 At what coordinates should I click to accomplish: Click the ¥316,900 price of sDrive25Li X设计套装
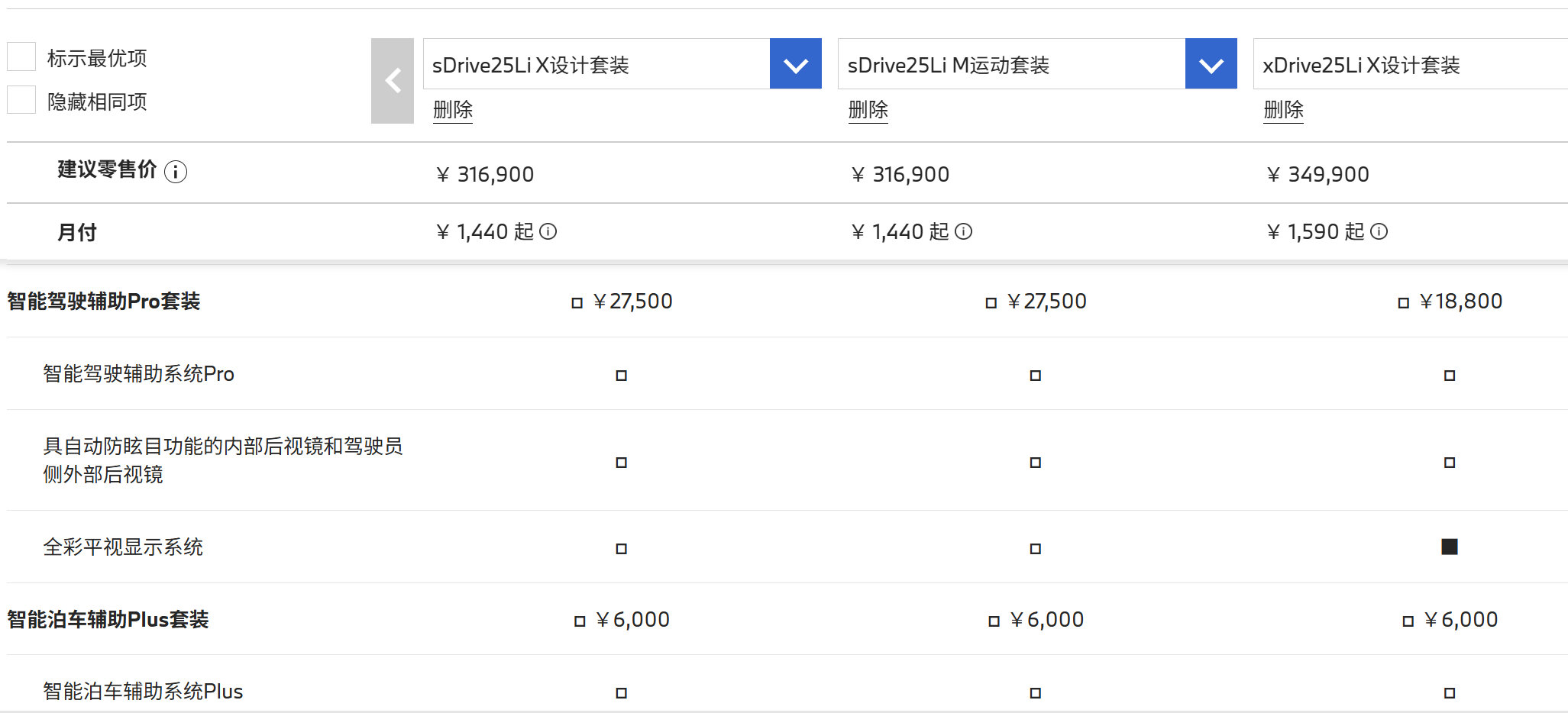(485, 175)
